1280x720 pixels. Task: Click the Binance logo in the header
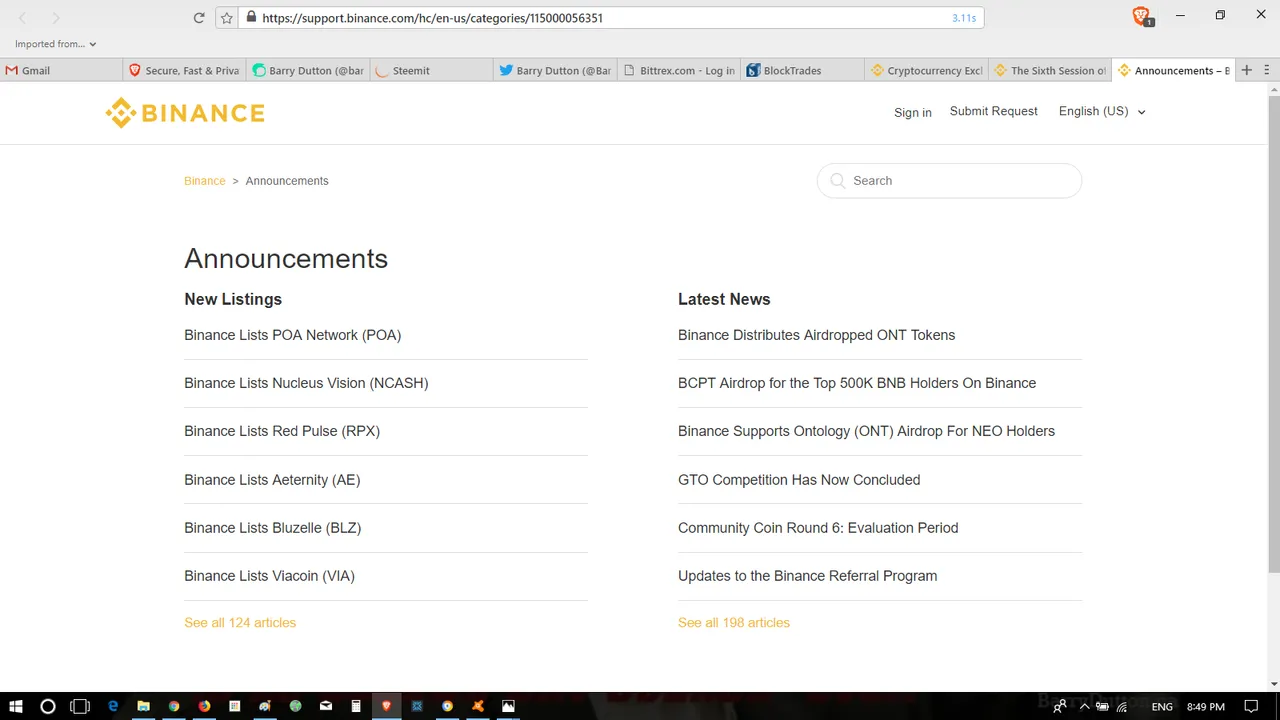pos(185,113)
